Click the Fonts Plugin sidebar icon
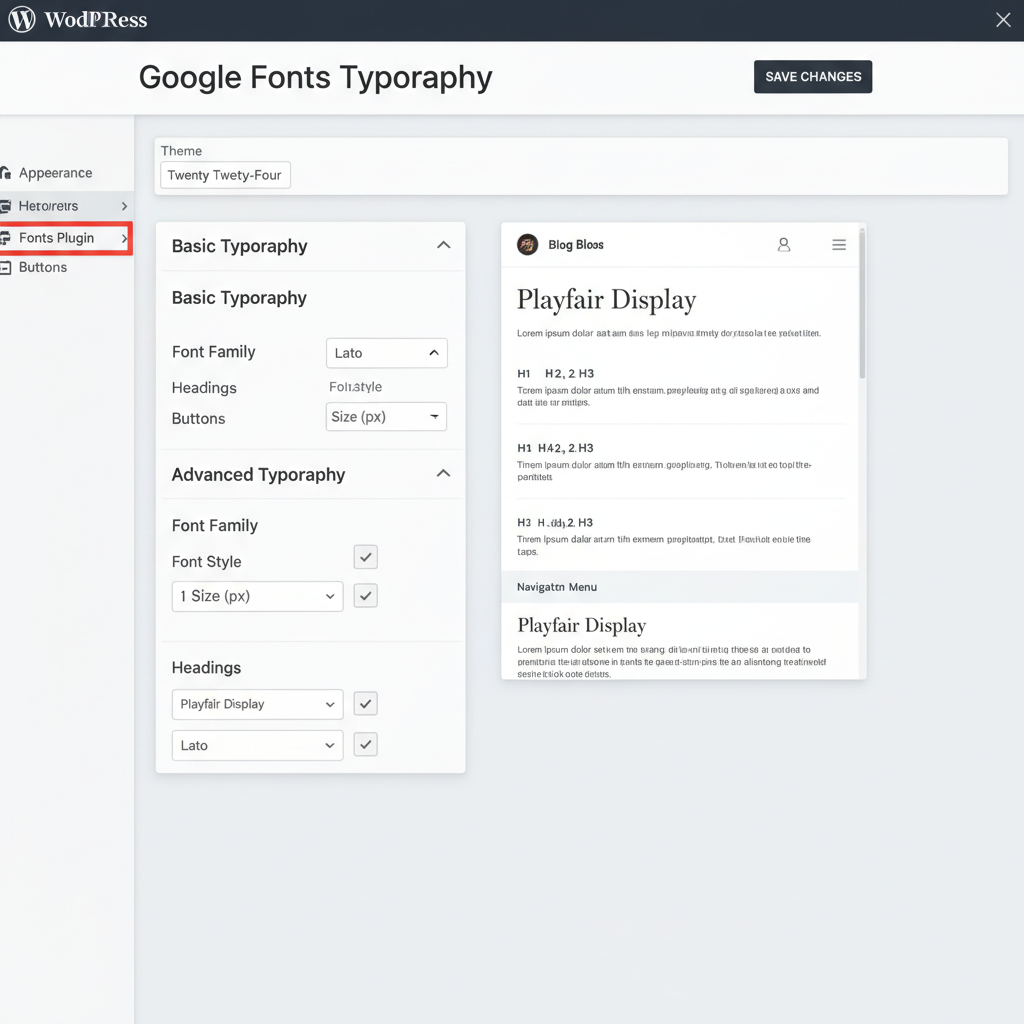Viewport: 1024px width, 1024px height. (8, 238)
